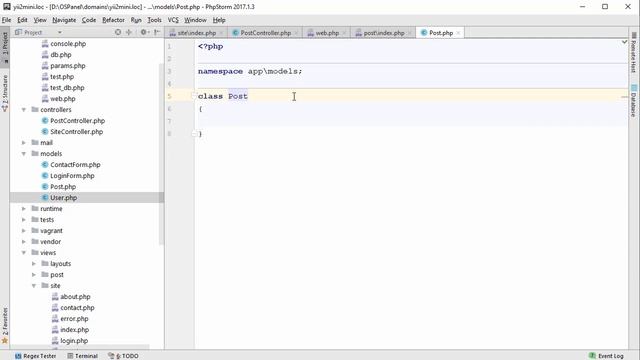Toggle the Project side tool tab
The width and height of the screenshot is (640, 360).
[x=5, y=46]
